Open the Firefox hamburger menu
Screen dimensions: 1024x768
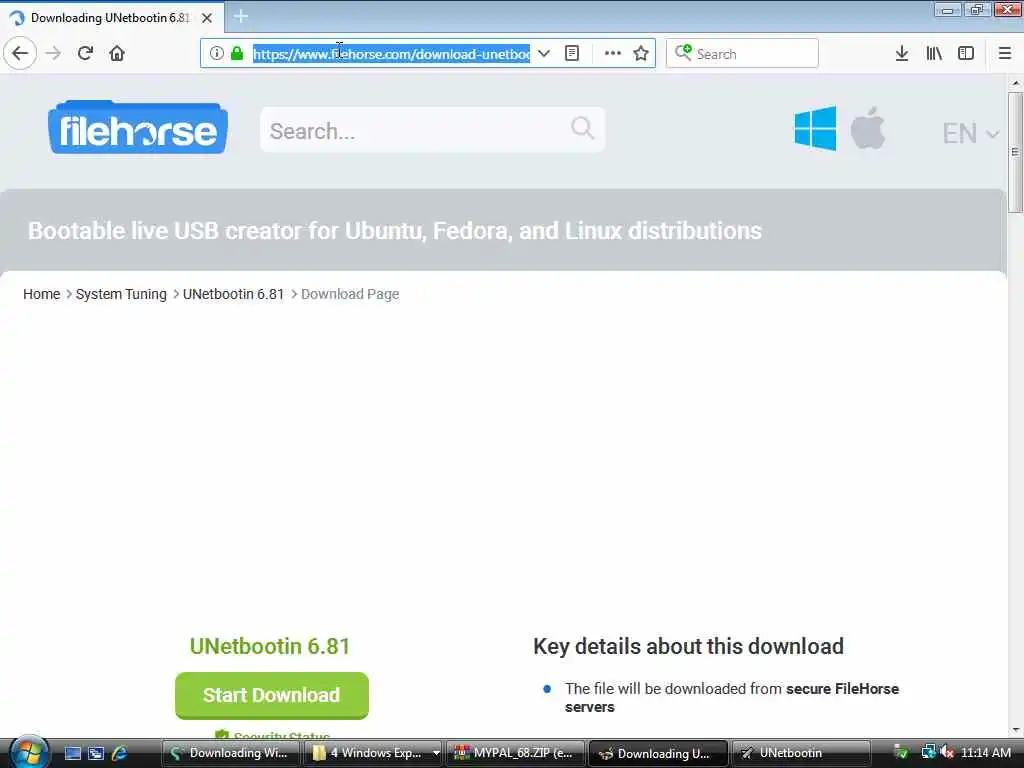tap(1005, 54)
